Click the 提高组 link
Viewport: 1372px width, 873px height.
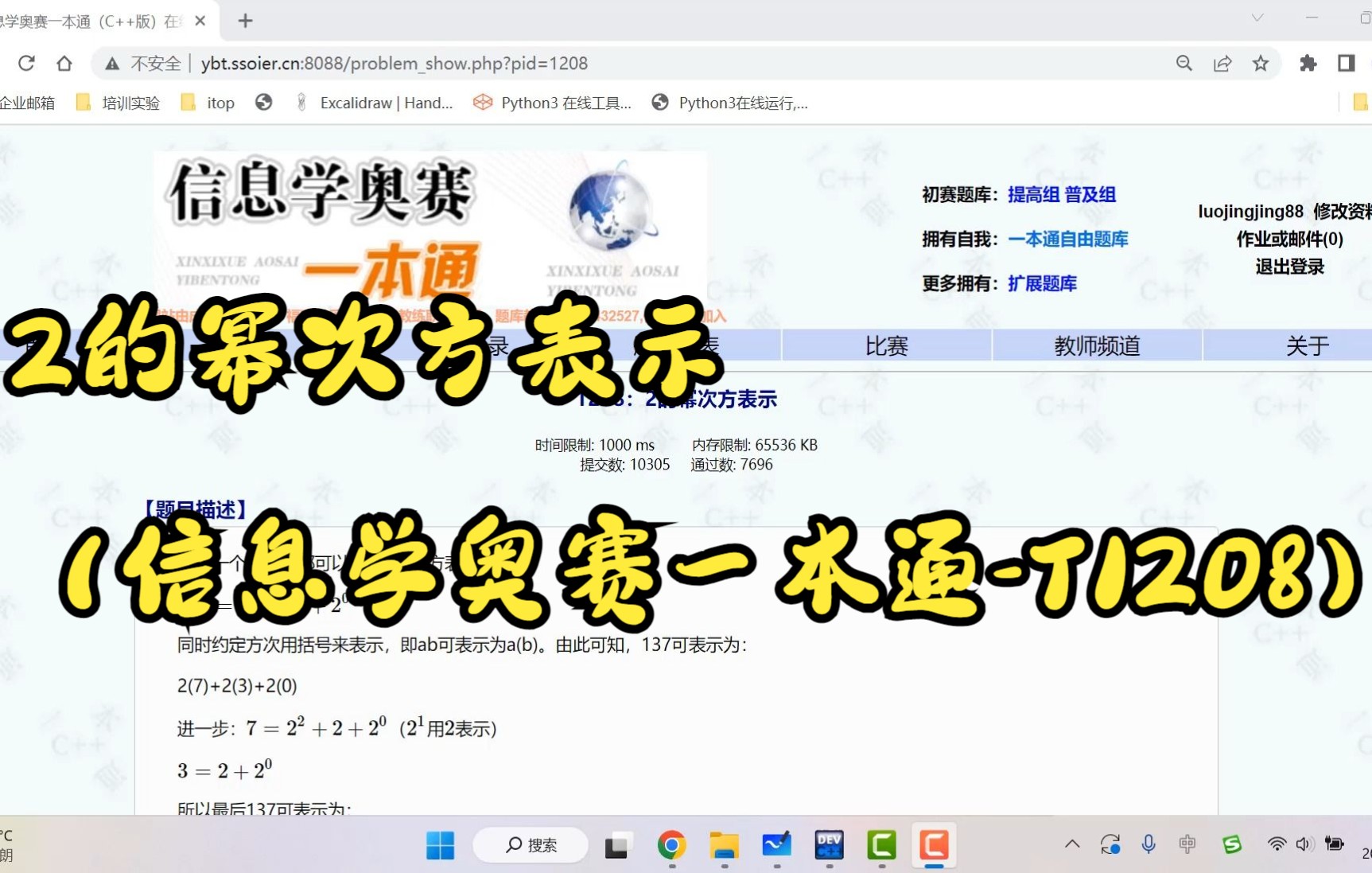[x=1033, y=194]
